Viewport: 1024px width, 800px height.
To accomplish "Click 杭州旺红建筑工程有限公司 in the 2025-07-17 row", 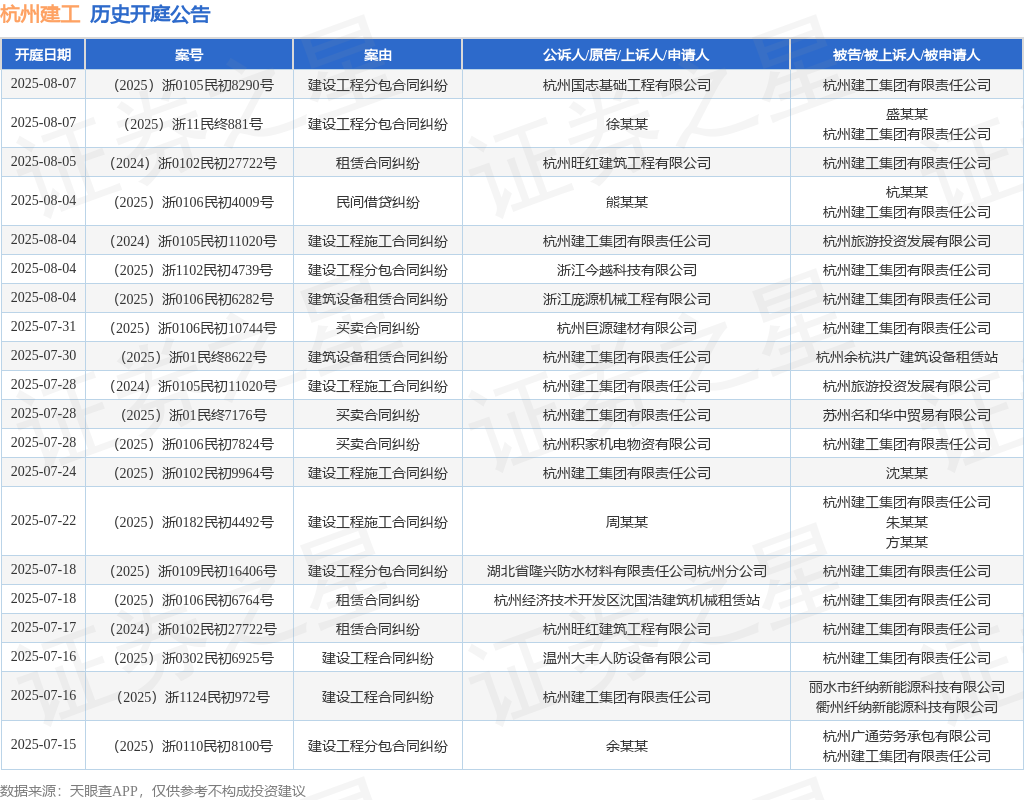I will (x=626, y=629).
